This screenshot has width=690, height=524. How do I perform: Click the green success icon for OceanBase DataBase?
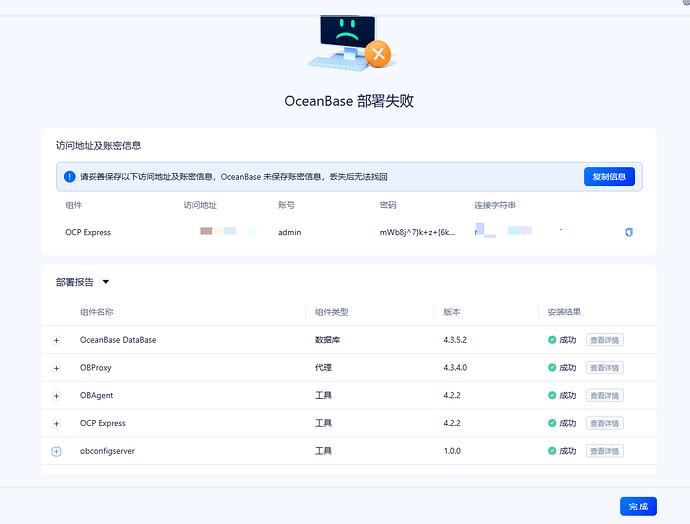(x=552, y=340)
